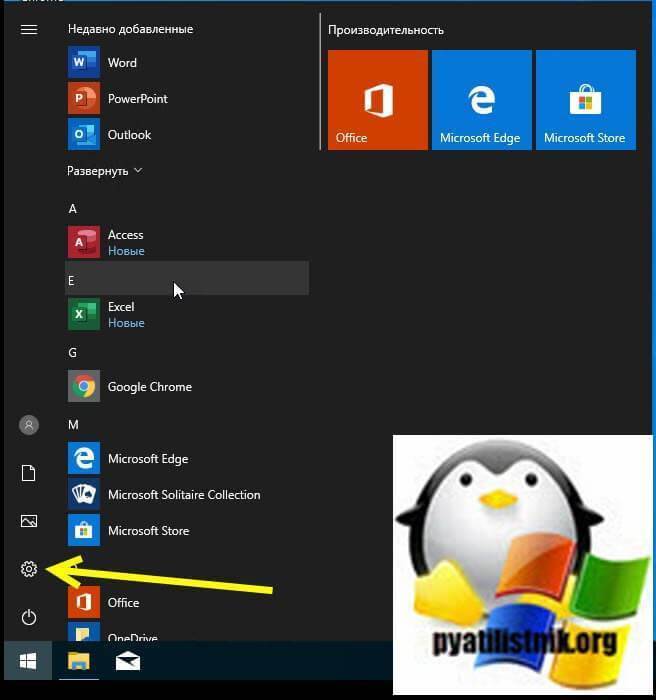Image resolution: width=656 pixels, height=700 pixels.
Task: Click the Windows Start button
Action: [x=28, y=661]
